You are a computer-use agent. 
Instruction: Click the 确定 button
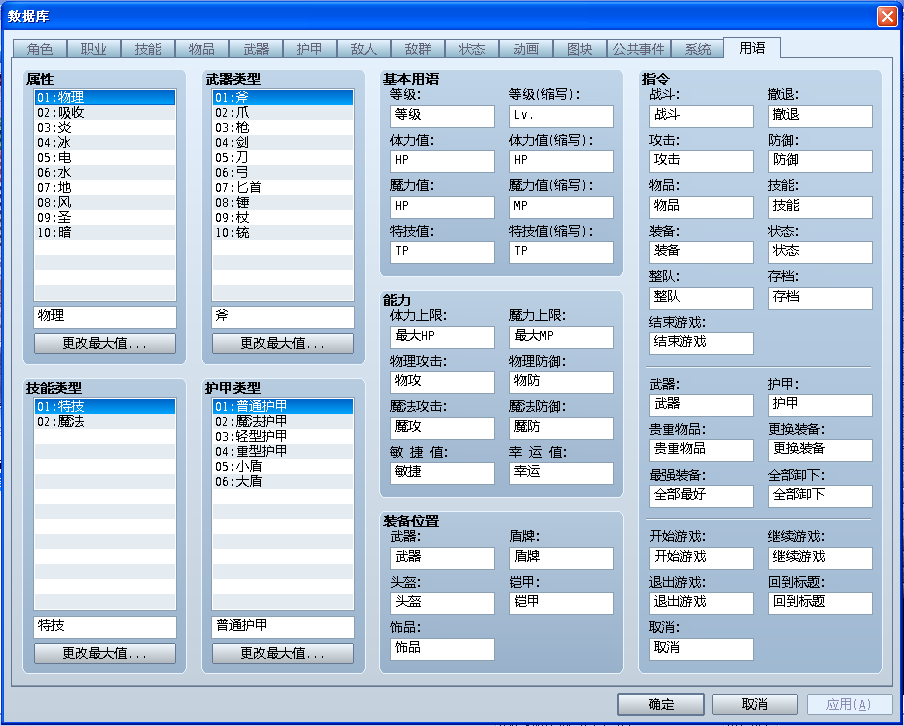(x=661, y=704)
